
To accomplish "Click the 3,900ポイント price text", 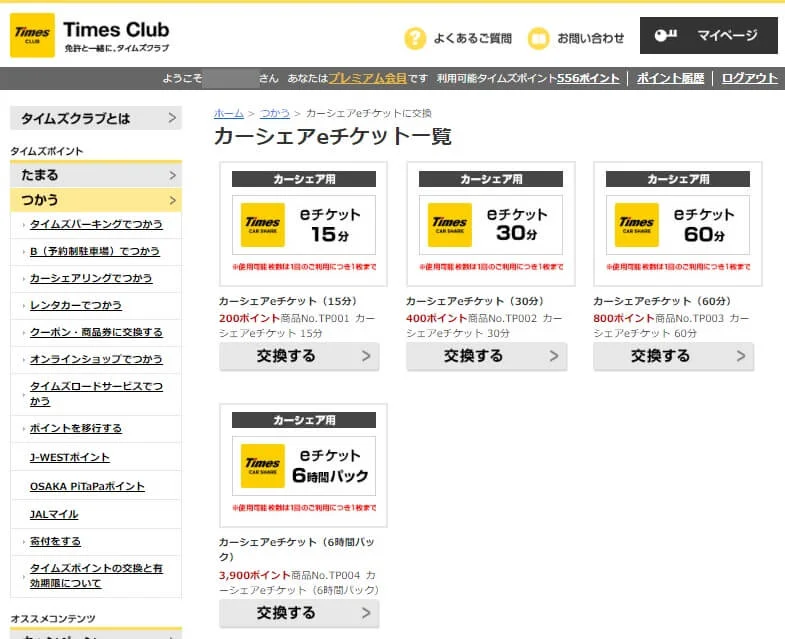I will [254, 575].
